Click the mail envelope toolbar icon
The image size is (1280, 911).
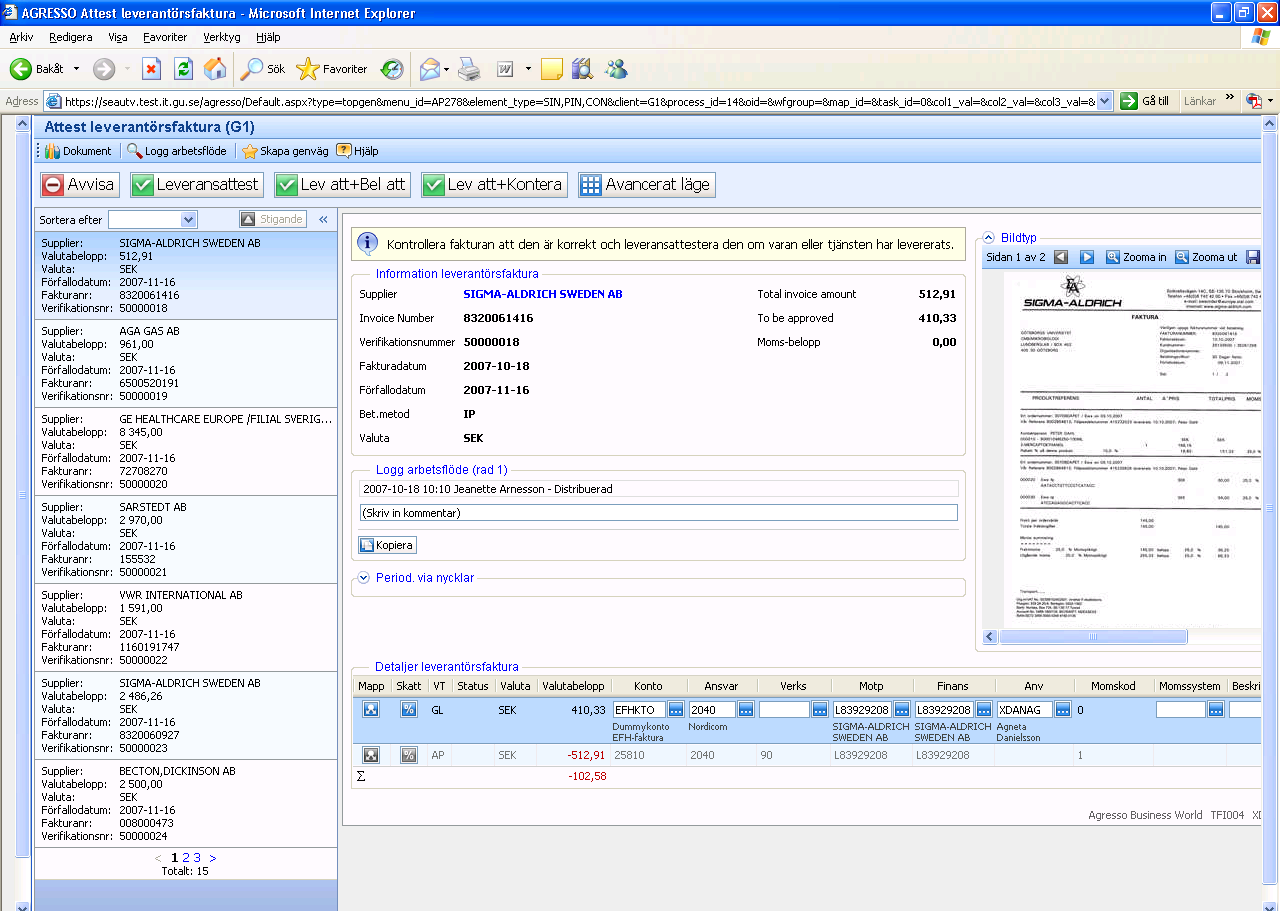429,69
